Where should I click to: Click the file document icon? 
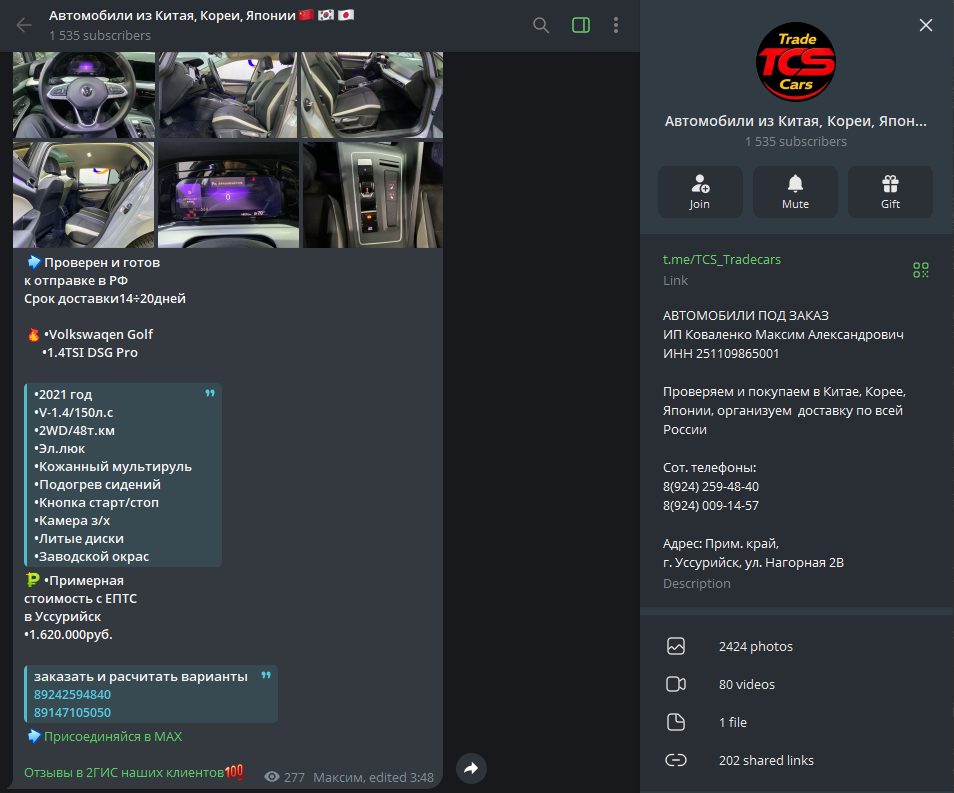click(676, 722)
